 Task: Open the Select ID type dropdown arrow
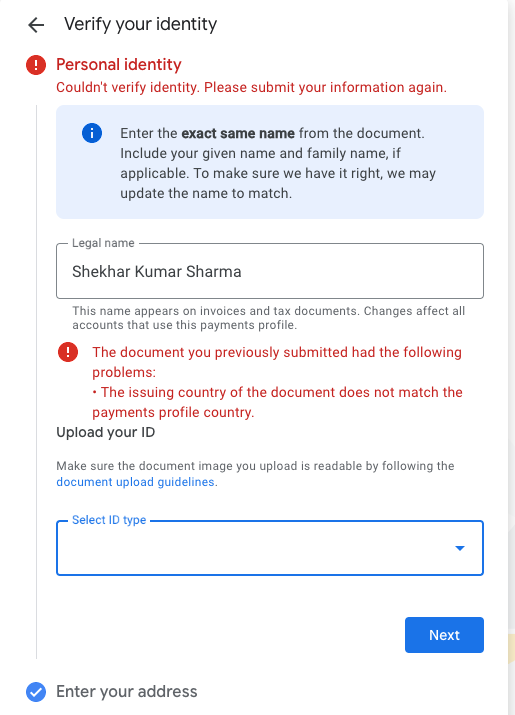pyautogui.click(x=460, y=548)
